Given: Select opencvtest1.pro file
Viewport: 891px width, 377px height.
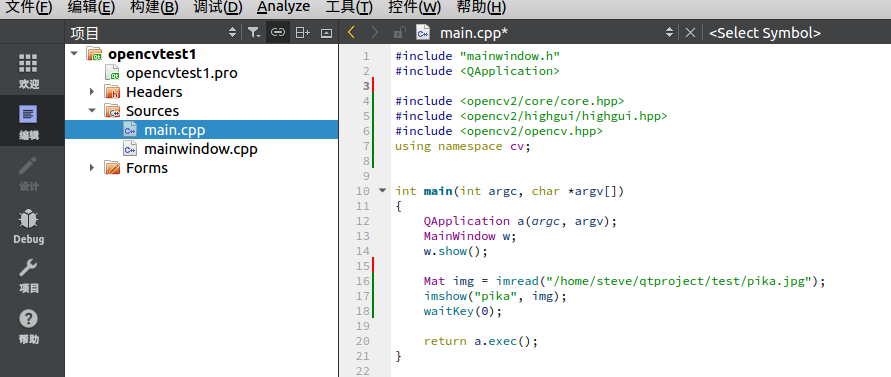Looking at the screenshot, I should (x=182, y=73).
